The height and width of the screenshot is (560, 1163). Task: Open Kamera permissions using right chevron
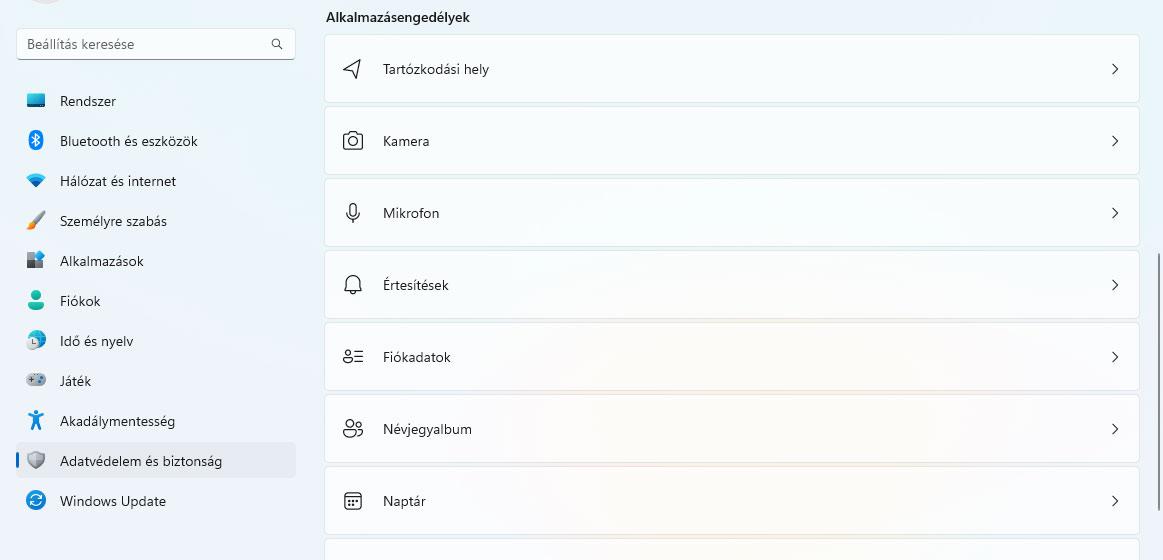click(1115, 141)
